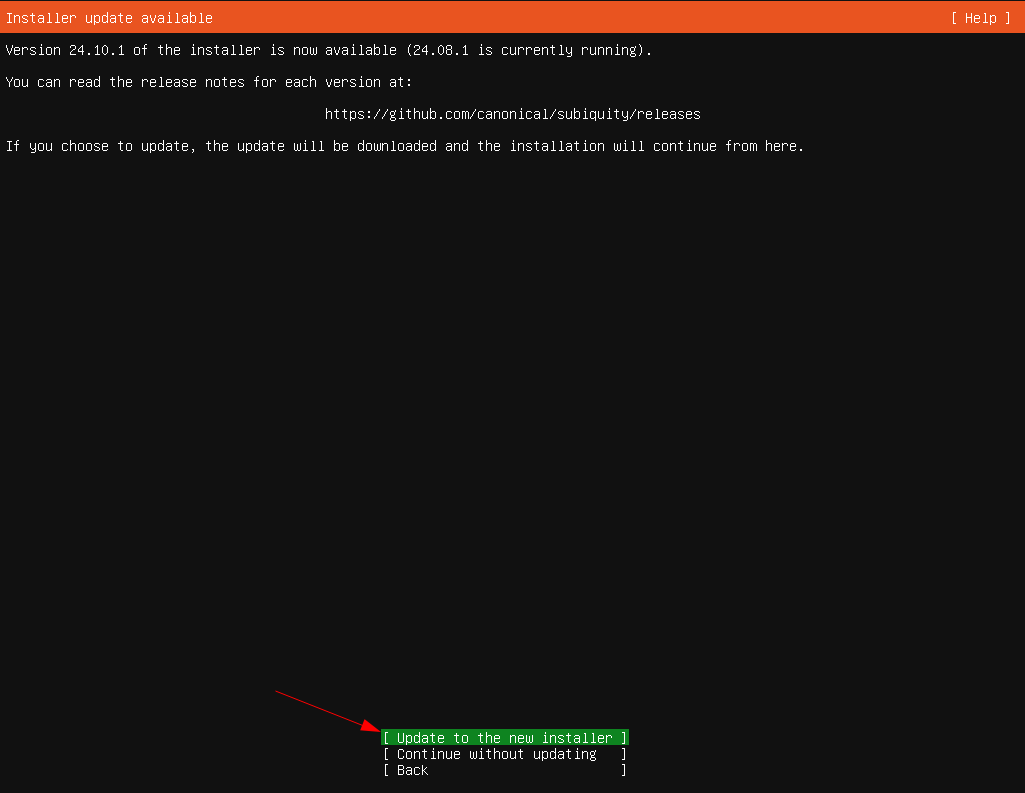Click the 'Installer update available' title
Screen dimensions: 1025x793
tap(109, 18)
